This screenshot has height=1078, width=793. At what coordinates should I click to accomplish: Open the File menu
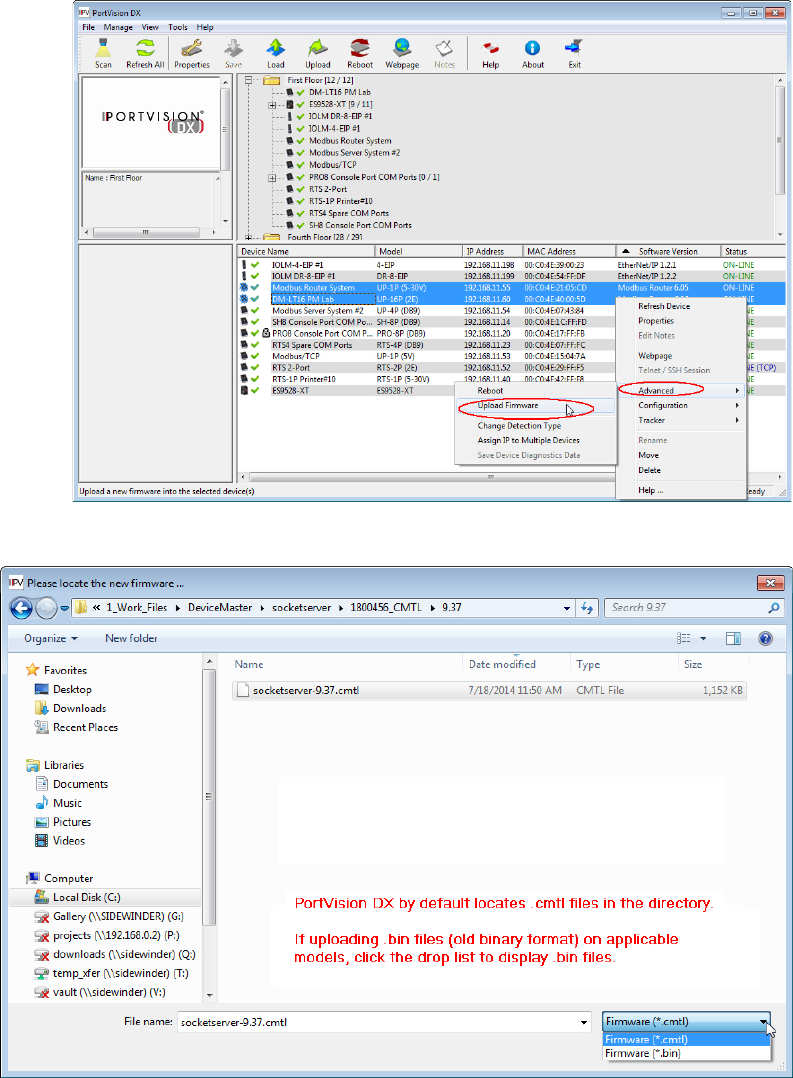(x=89, y=28)
